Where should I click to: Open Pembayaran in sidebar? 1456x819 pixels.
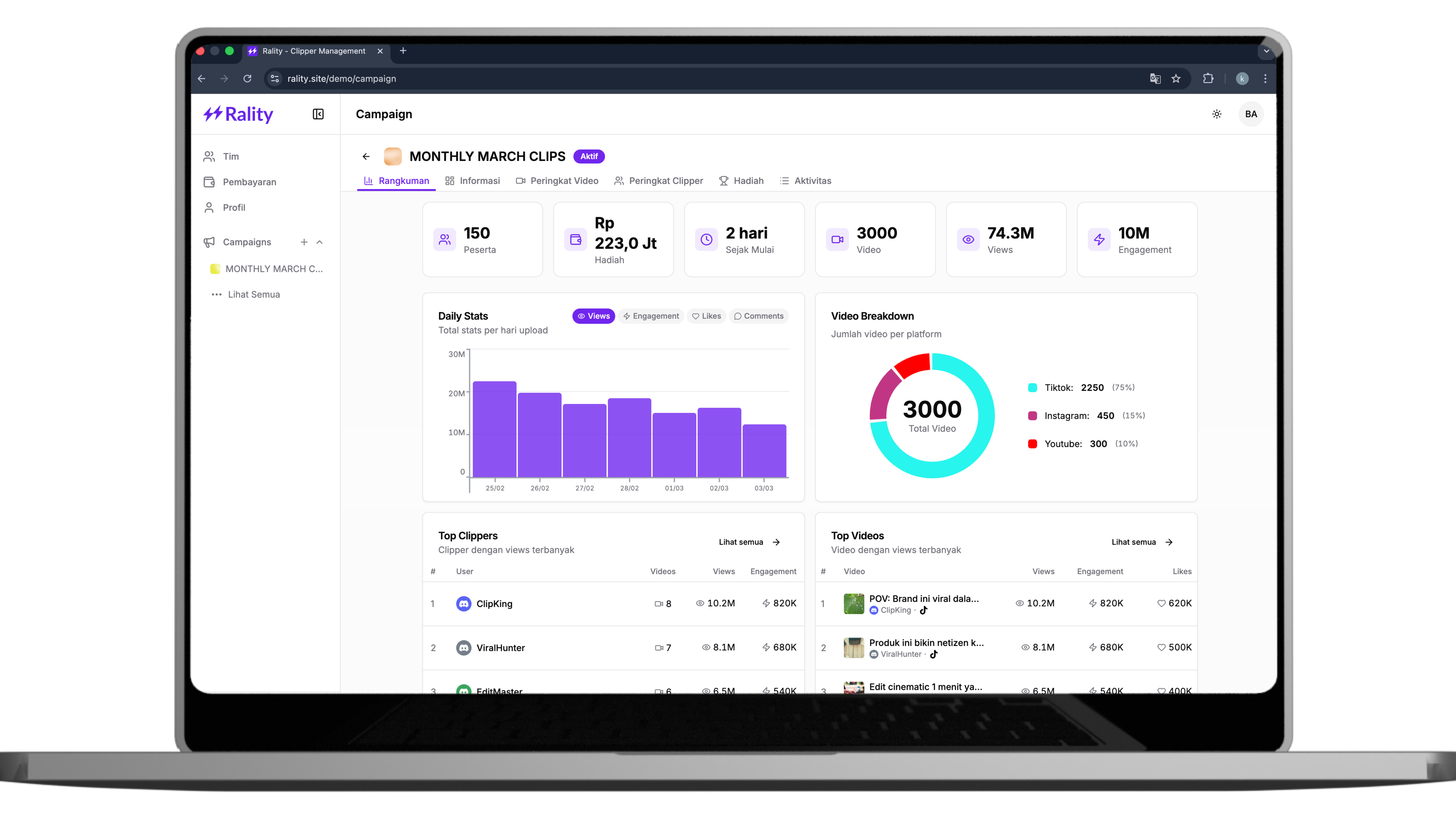tap(249, 182)
